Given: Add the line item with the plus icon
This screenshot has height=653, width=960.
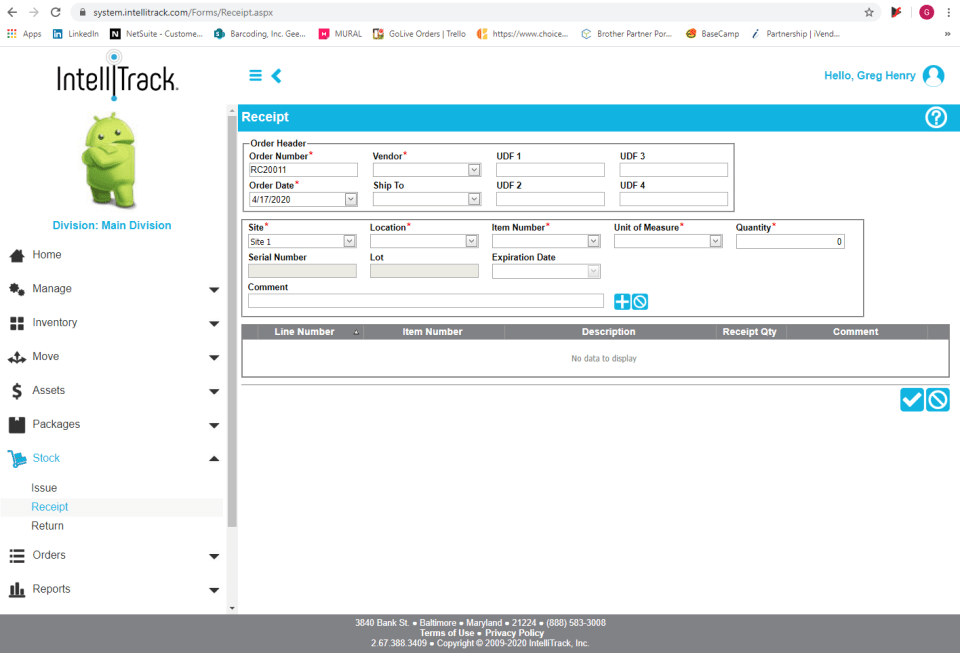Looking at the screenshot, I should click(622, 300).
